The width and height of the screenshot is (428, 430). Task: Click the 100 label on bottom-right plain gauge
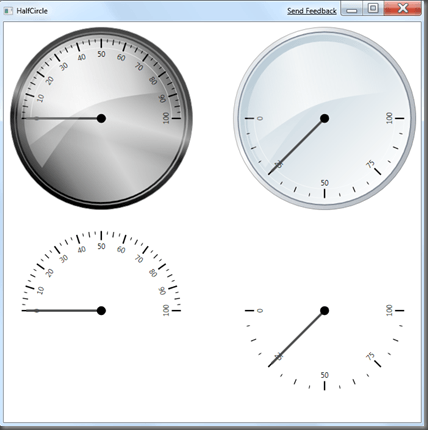[389, 310]
